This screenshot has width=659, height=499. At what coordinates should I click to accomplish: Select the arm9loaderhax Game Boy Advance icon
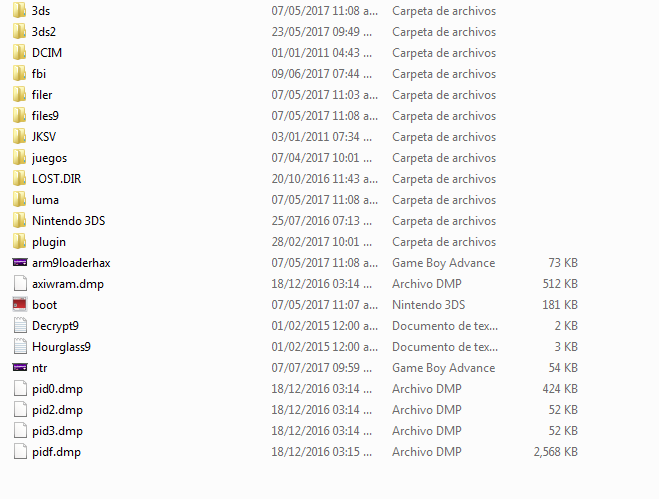20,263
